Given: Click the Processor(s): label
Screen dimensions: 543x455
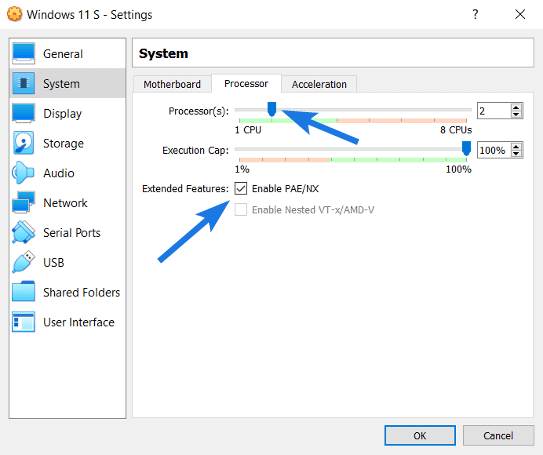Looking at the screenshot, I should pyautogui.click(x=198, y=111).
